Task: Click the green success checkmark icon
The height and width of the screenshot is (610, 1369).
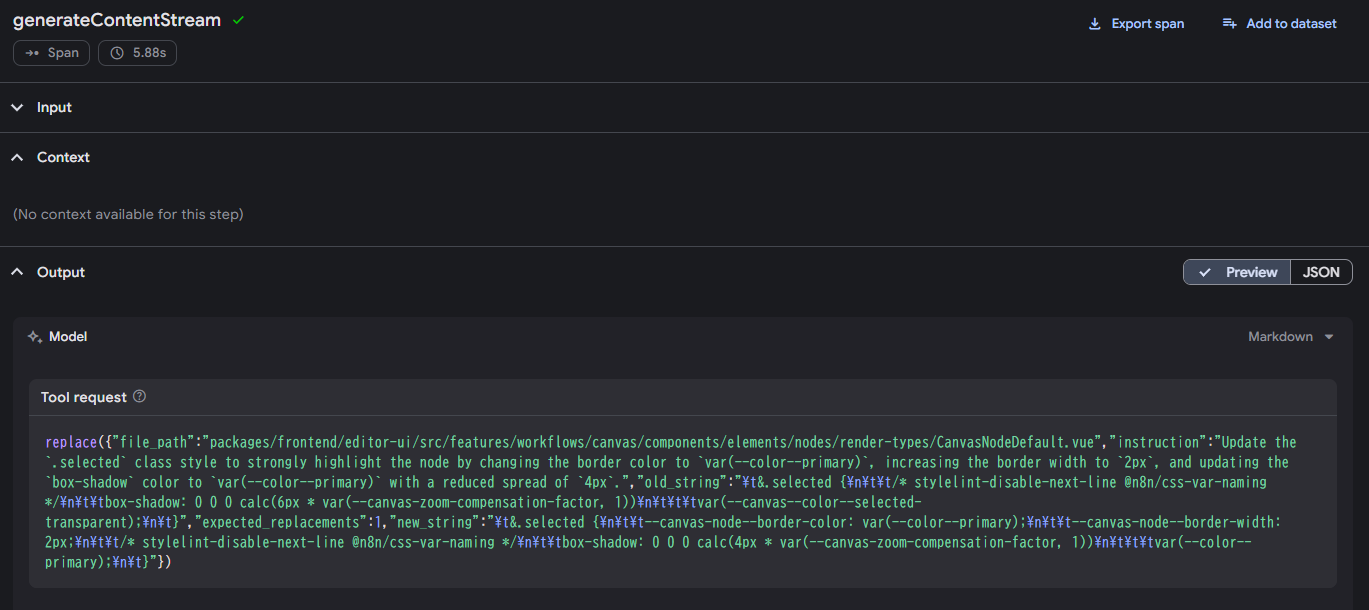Action: [238, 20]
